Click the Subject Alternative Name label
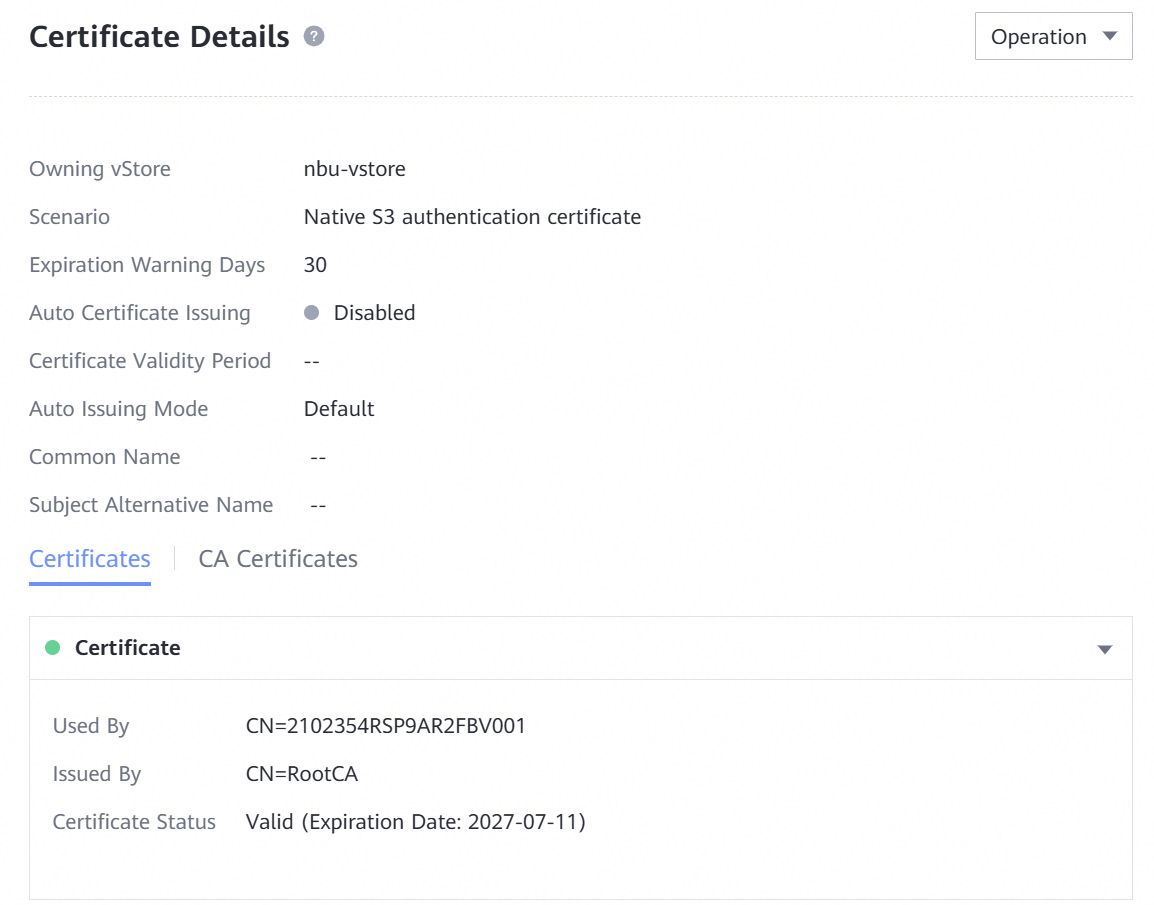The width and height of the screenshot is (1154, 905). point(151,505)
